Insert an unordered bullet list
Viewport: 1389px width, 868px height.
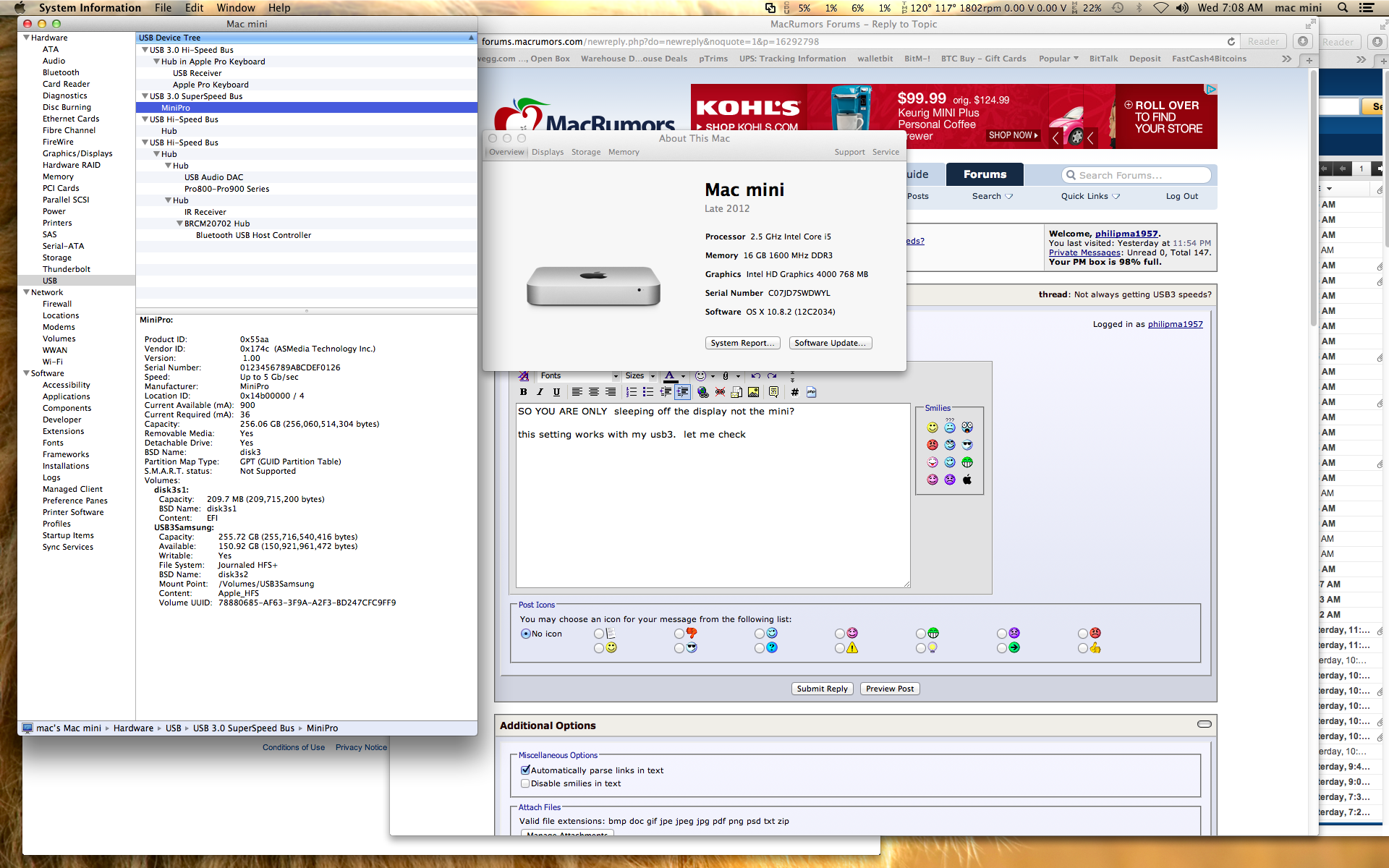(648, 392)
